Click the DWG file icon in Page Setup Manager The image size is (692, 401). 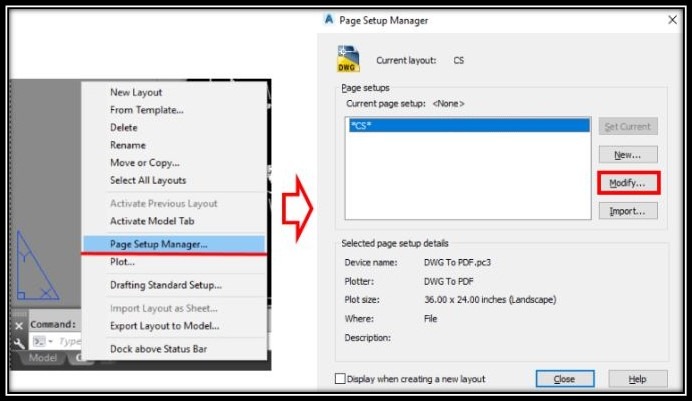(x=348, y=59)
